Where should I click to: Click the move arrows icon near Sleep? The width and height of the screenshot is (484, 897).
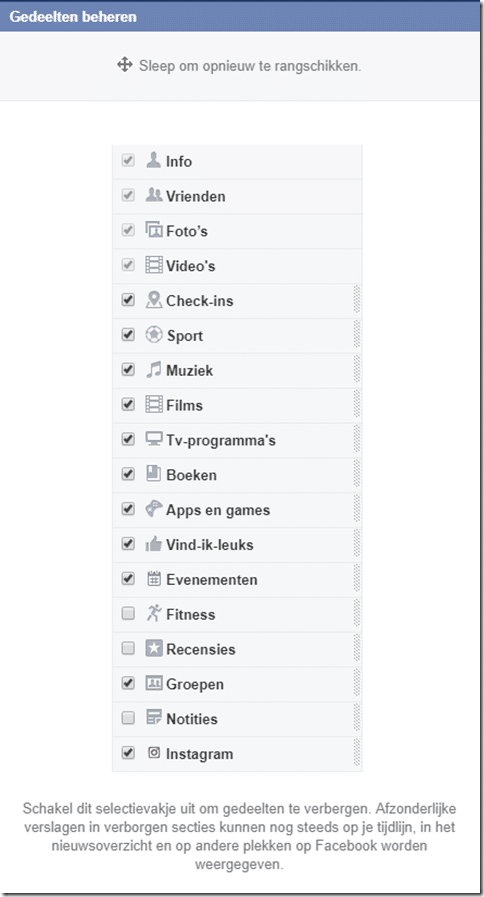(125, 65)
